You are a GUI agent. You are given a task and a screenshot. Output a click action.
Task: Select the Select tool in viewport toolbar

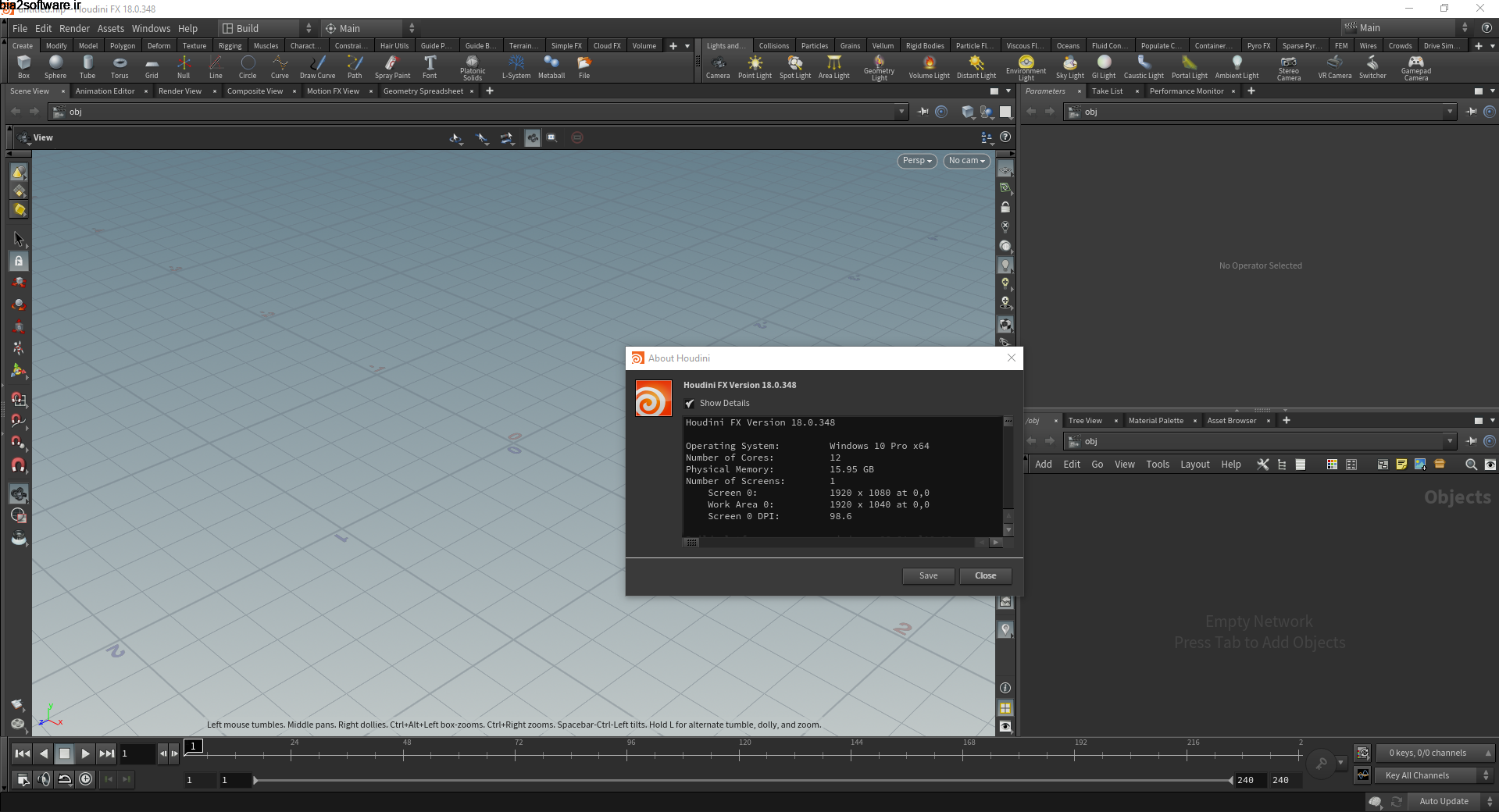[18, 240]
